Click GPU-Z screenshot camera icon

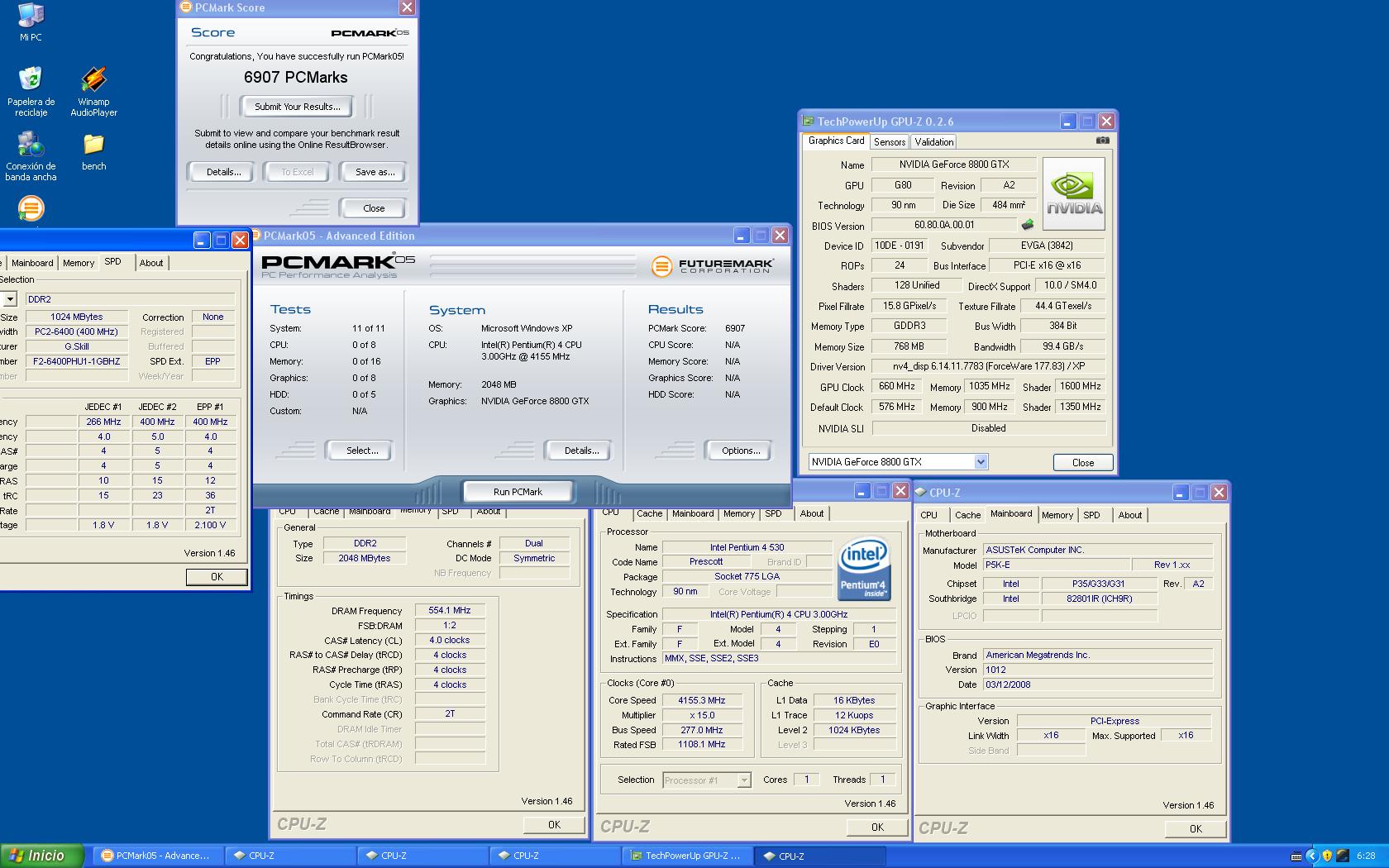1102,141
